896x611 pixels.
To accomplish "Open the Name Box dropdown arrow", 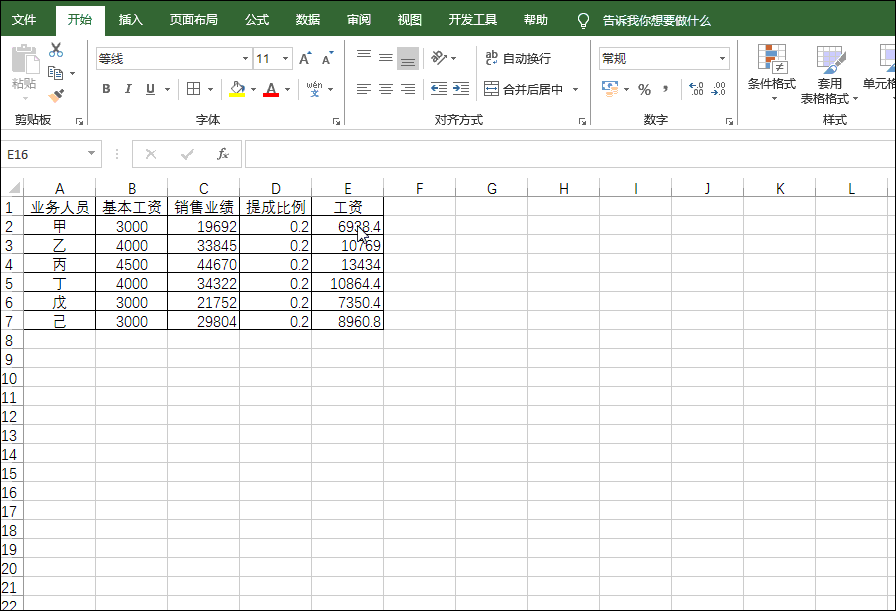I will tap(91, 153).
